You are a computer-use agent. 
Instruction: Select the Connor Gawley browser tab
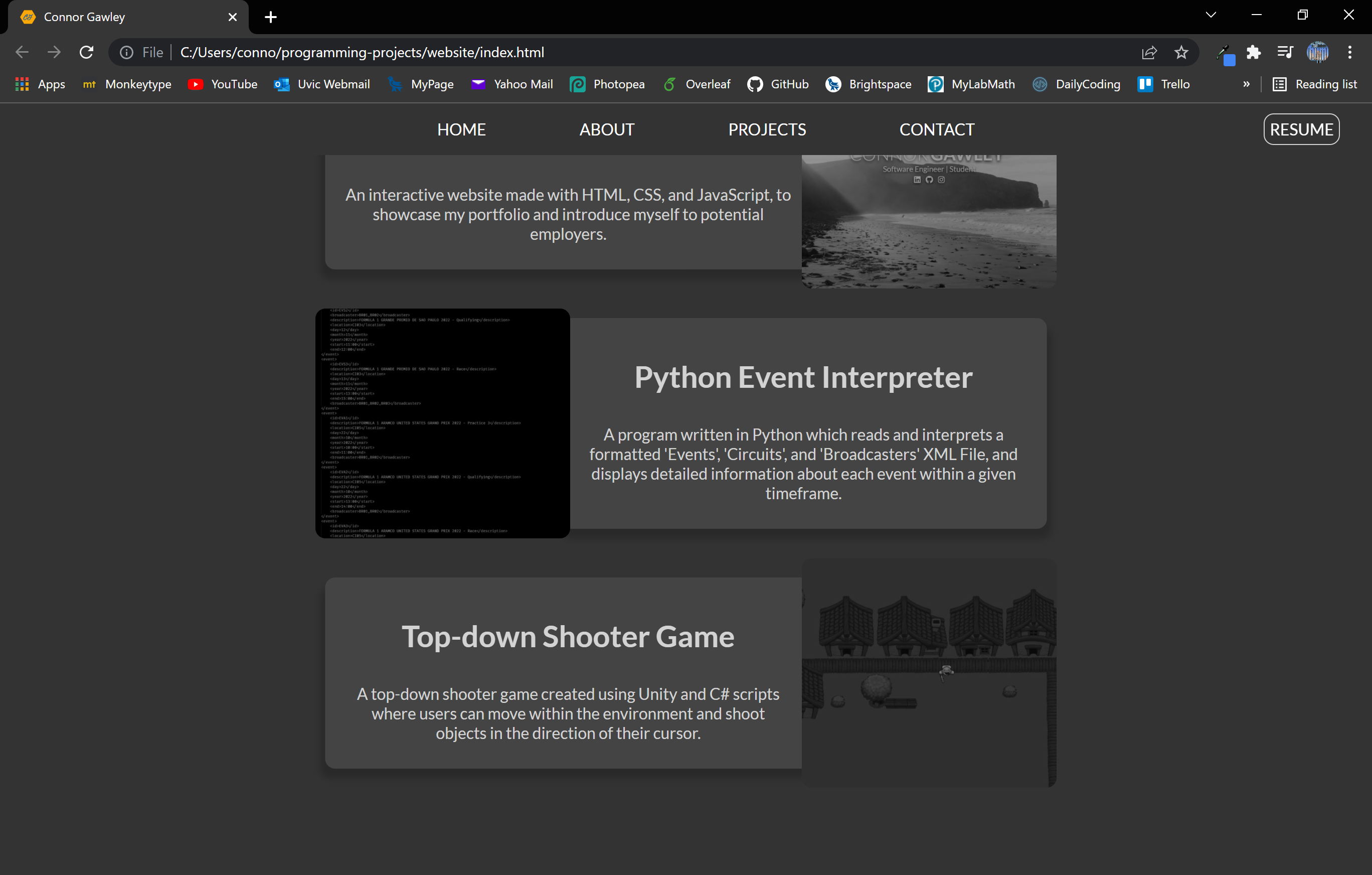point(128,17)
